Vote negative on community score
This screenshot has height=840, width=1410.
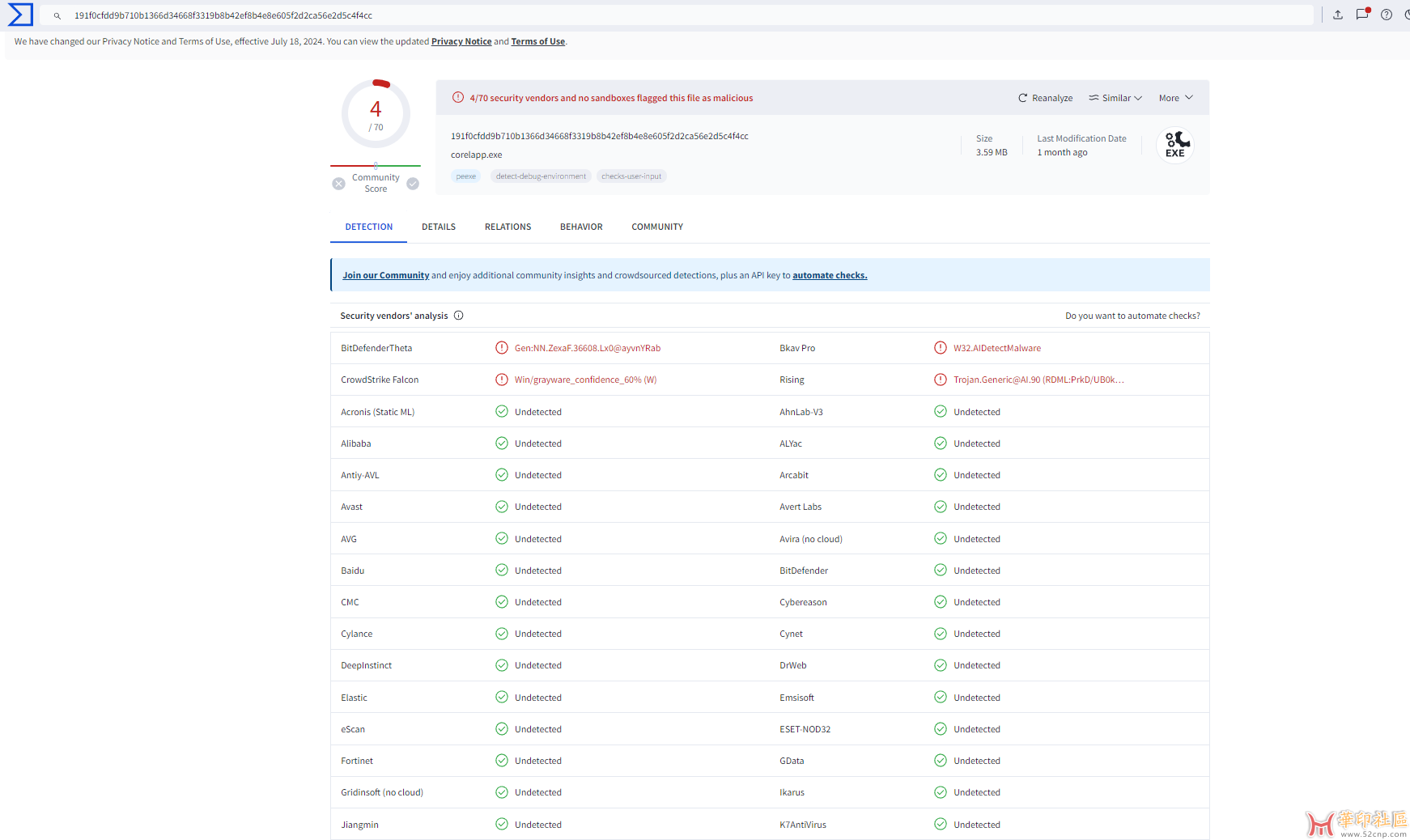coord(339,184)
